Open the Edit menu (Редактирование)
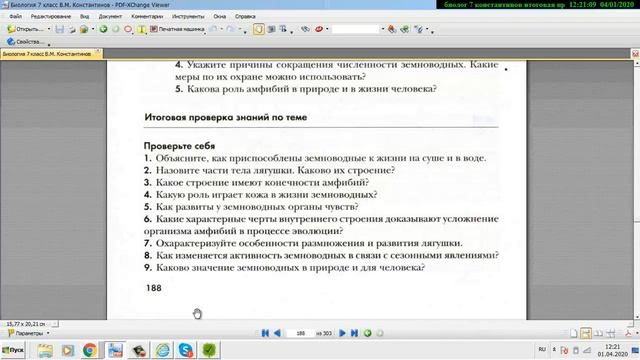The width and height of the screenshot is (640, 360). [51, 16]
